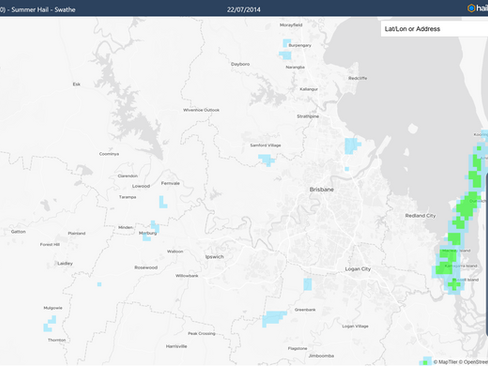The image size is (488, 366).
Task: Click the Mulgowie label
Action: pyautogui.click(x=53, y=308)
